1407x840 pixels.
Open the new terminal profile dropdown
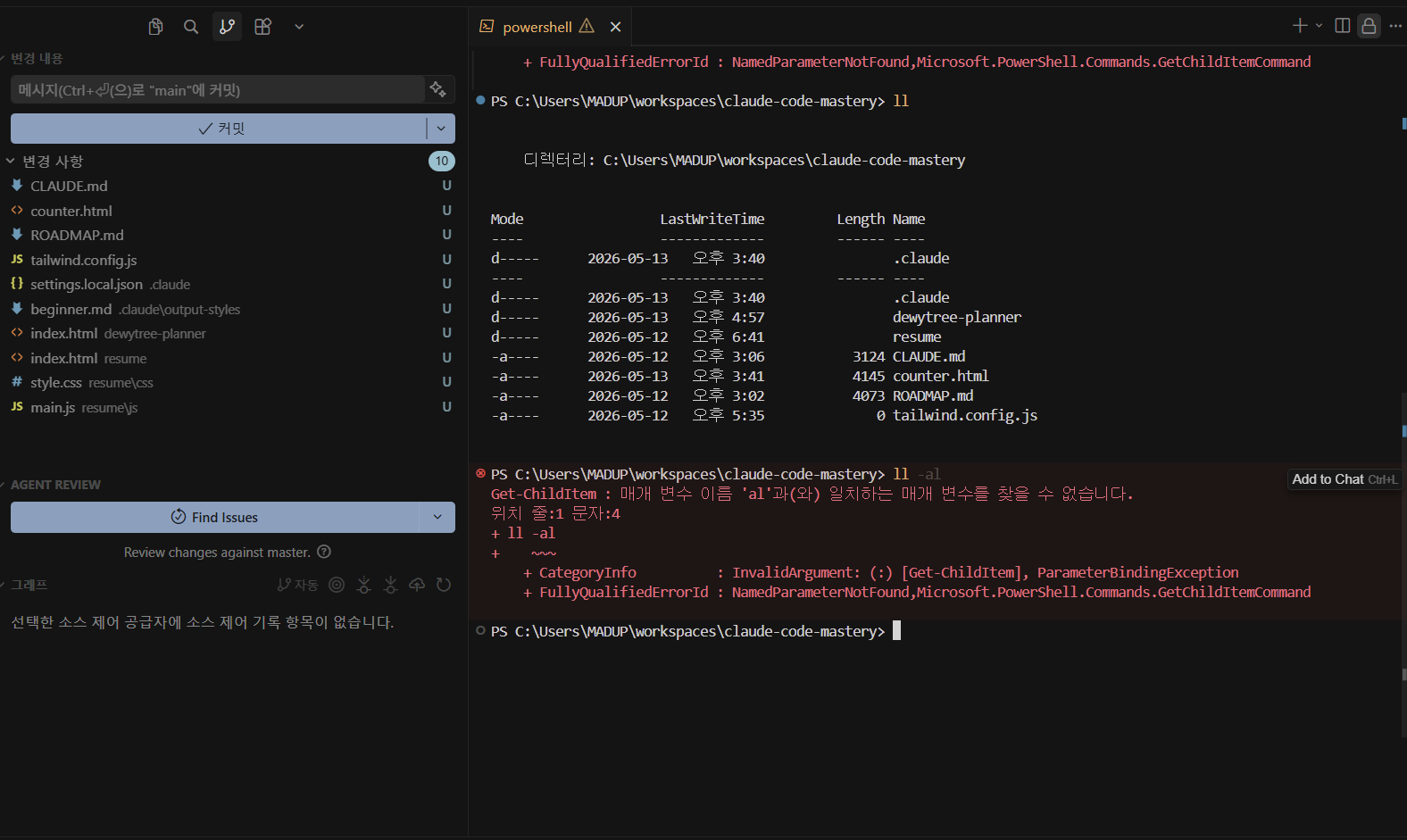[1319, 26]
